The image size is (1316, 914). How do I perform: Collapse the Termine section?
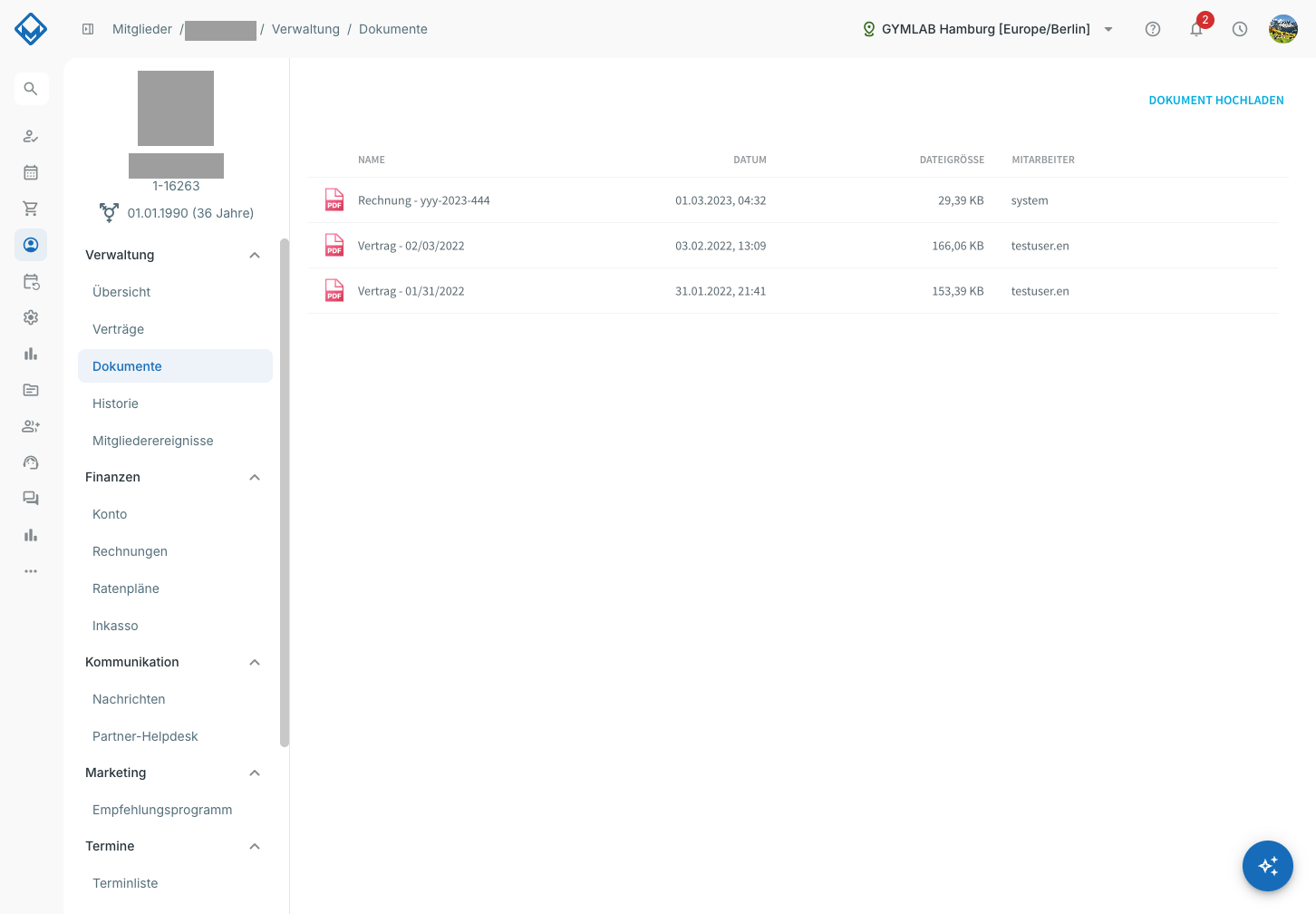tap(255, 846)
